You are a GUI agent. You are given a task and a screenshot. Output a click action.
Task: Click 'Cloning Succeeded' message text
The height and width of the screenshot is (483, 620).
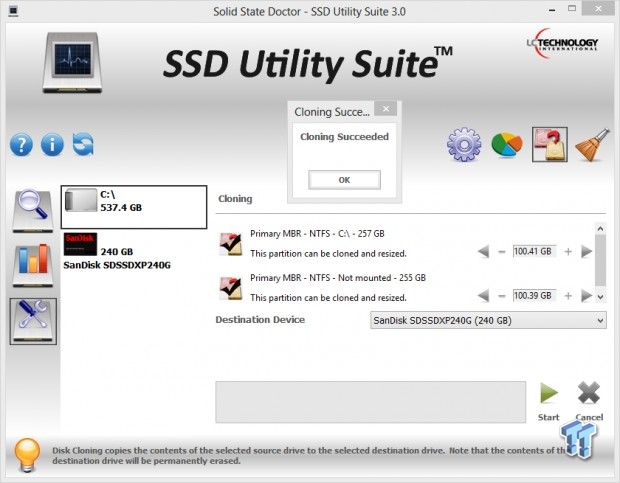344,137
